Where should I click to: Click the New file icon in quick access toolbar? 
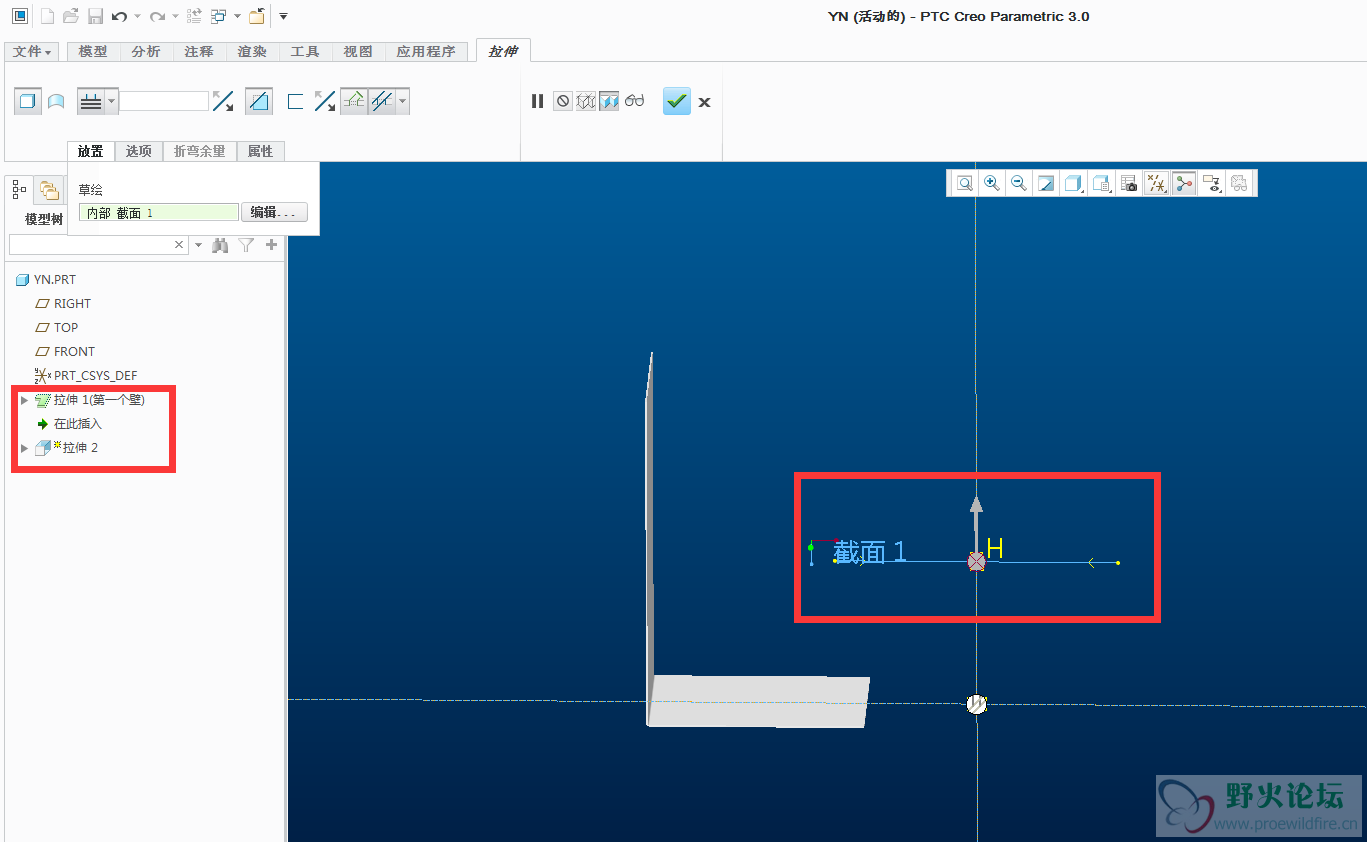point(47,16)
